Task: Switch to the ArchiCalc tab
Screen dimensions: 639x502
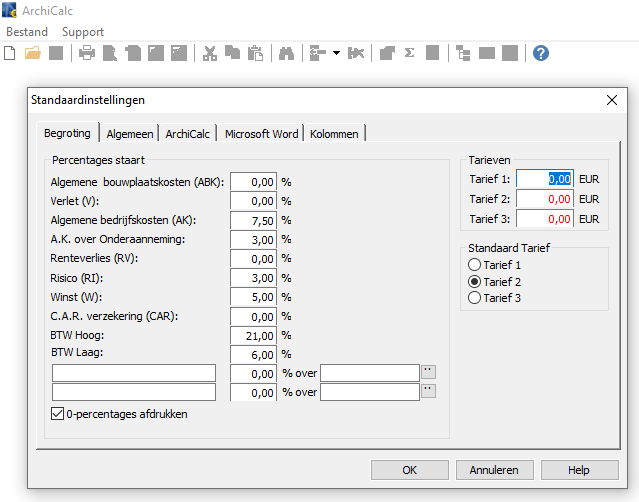Action: tap(187, 134)
